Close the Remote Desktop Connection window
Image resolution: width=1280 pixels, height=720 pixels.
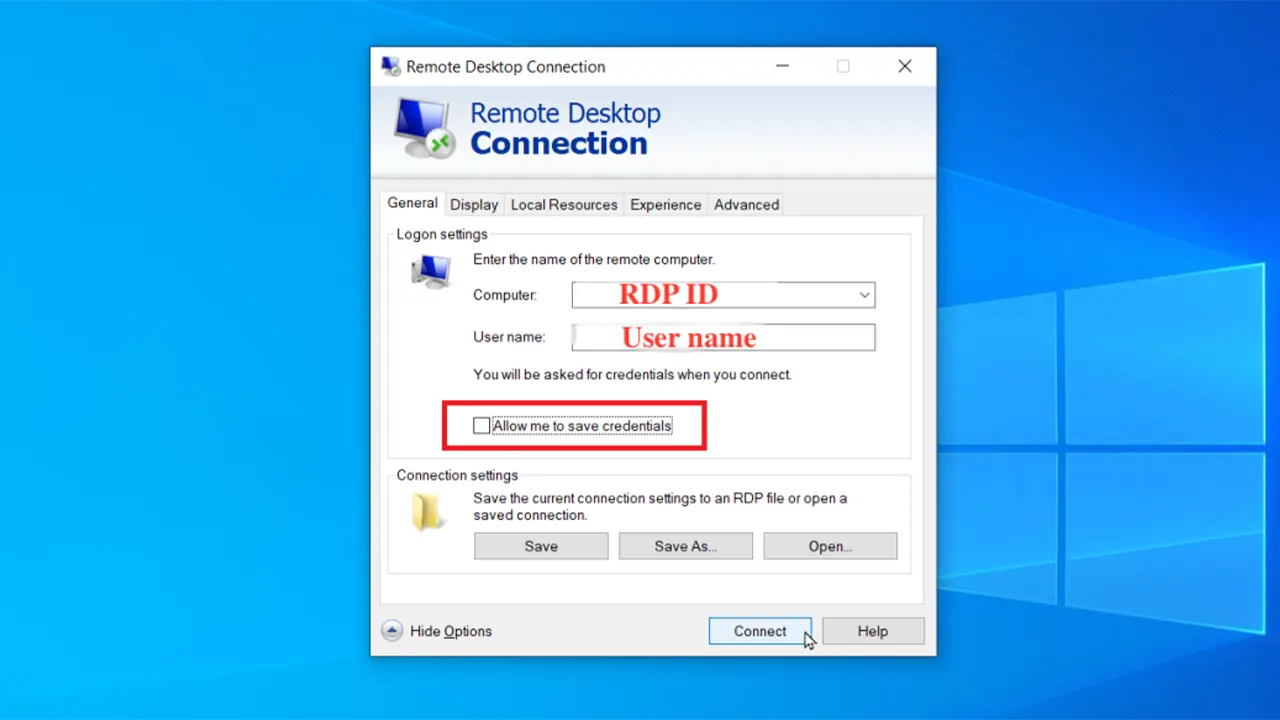[905, 66]
